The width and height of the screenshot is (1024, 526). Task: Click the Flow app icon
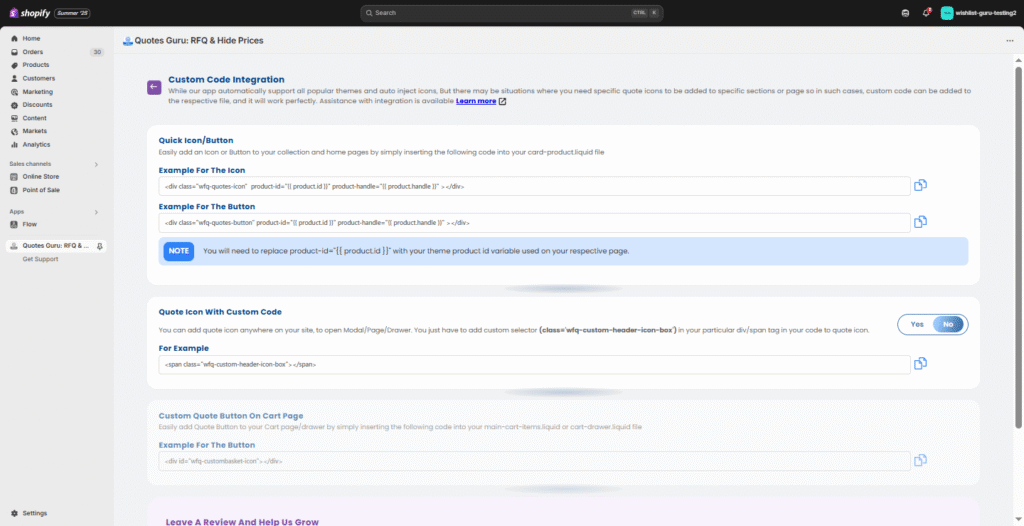pyautogui.click(x=14, y=225)
